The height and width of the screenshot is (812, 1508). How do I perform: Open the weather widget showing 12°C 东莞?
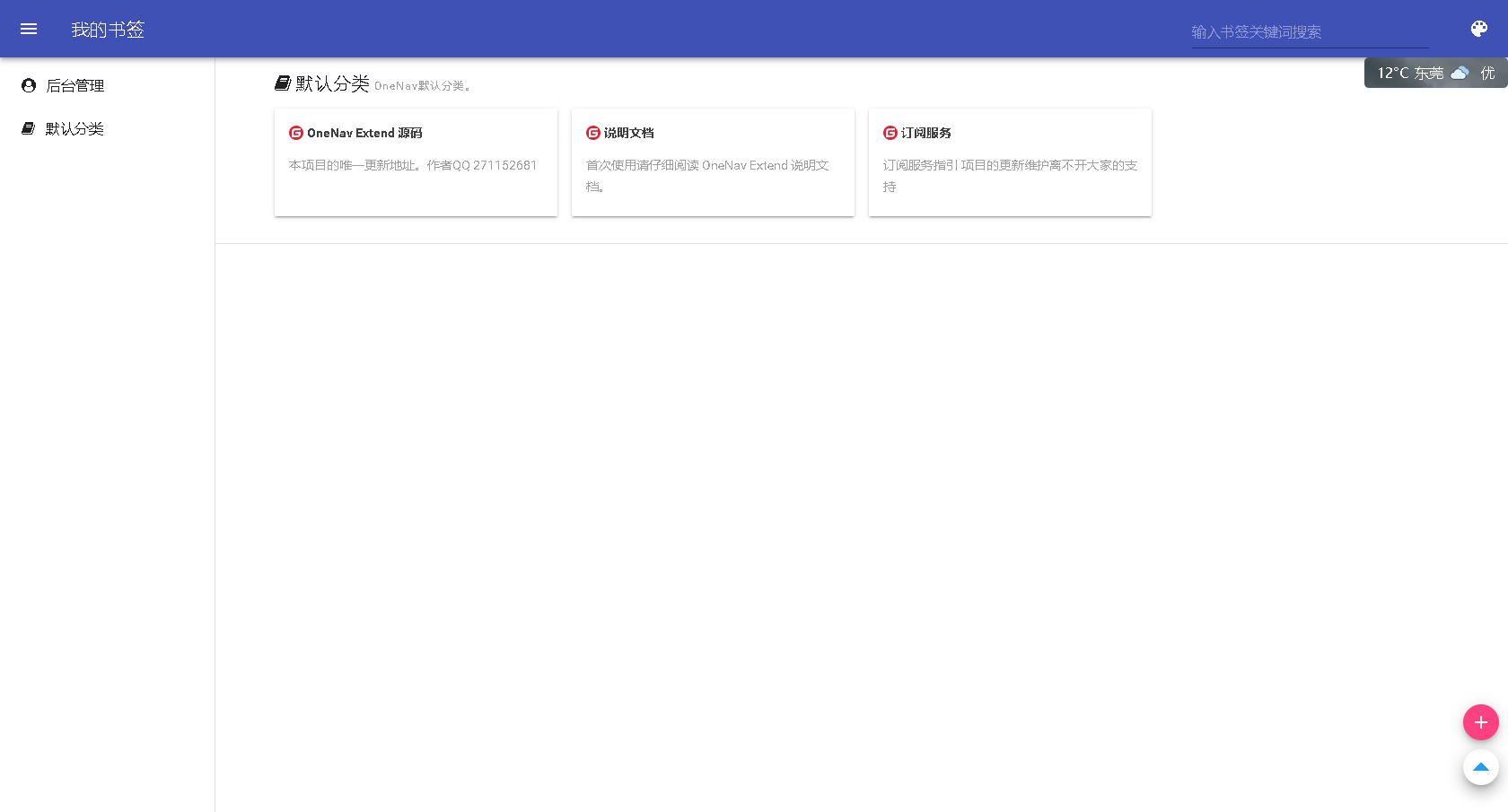[x=1435, y=73]
